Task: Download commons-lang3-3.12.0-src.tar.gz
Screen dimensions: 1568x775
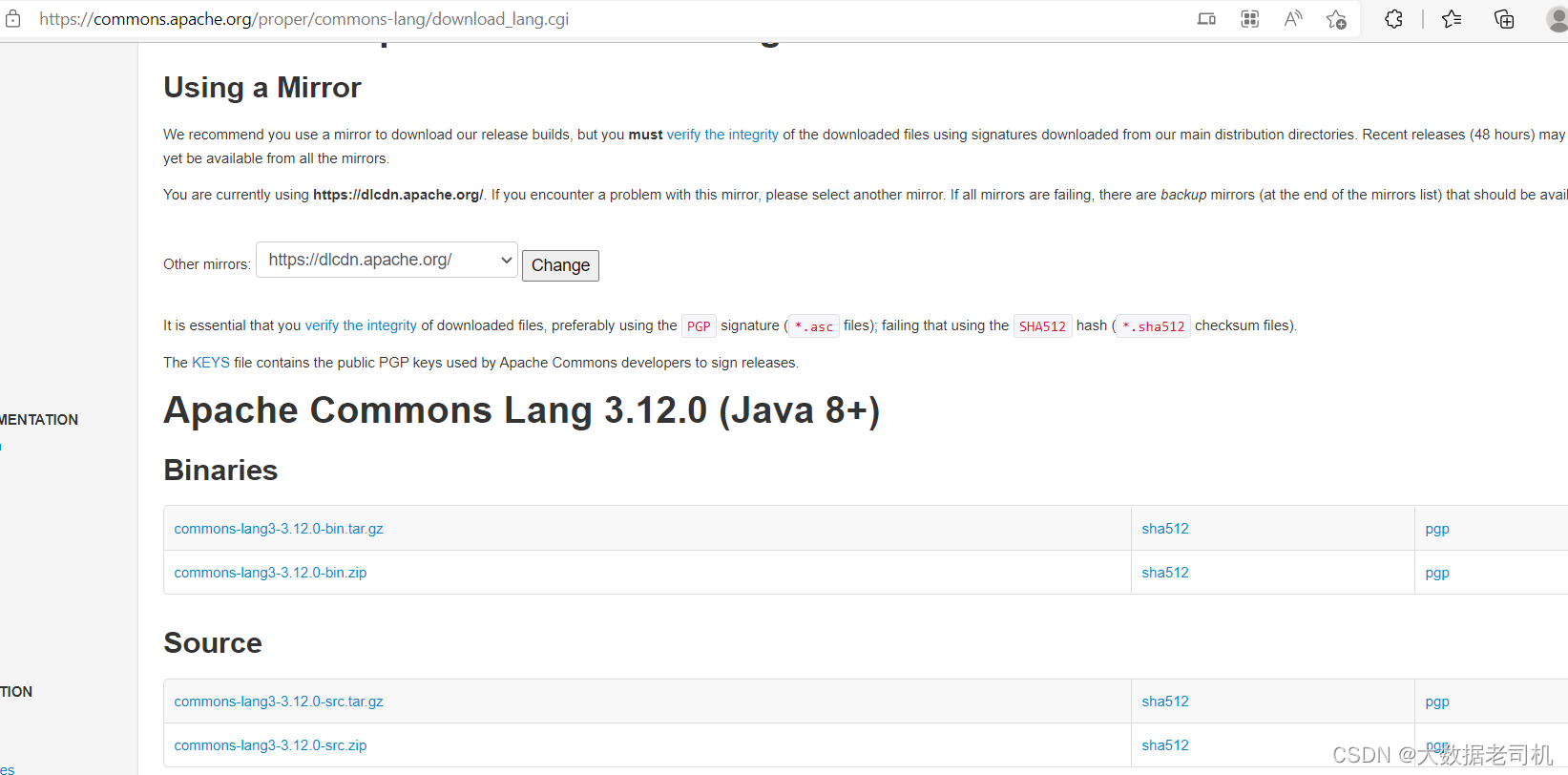Action: (279, 702)
